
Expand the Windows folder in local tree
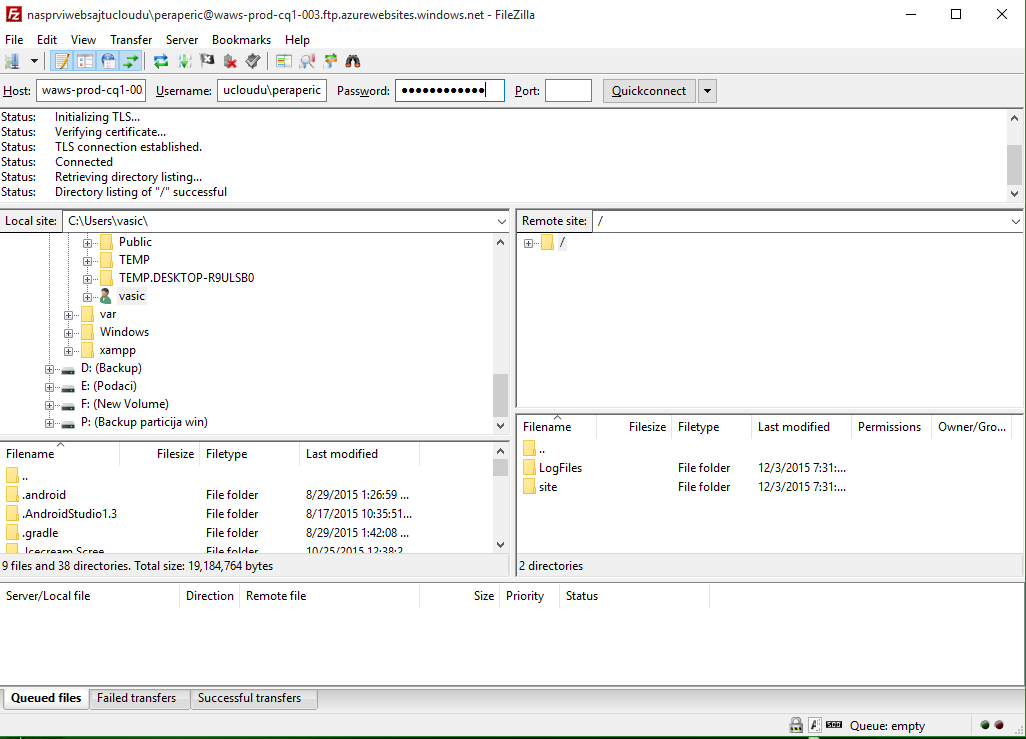(x=69, y=332)
